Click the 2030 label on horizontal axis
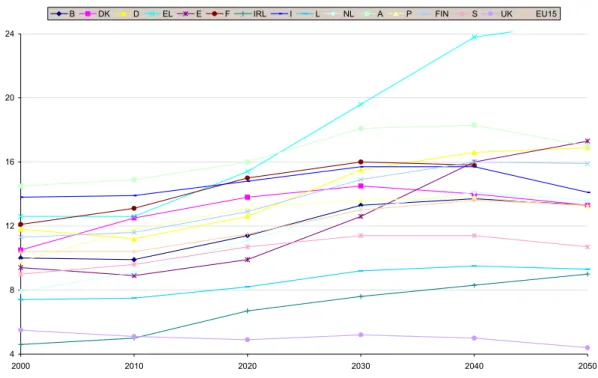 [361, 366]
